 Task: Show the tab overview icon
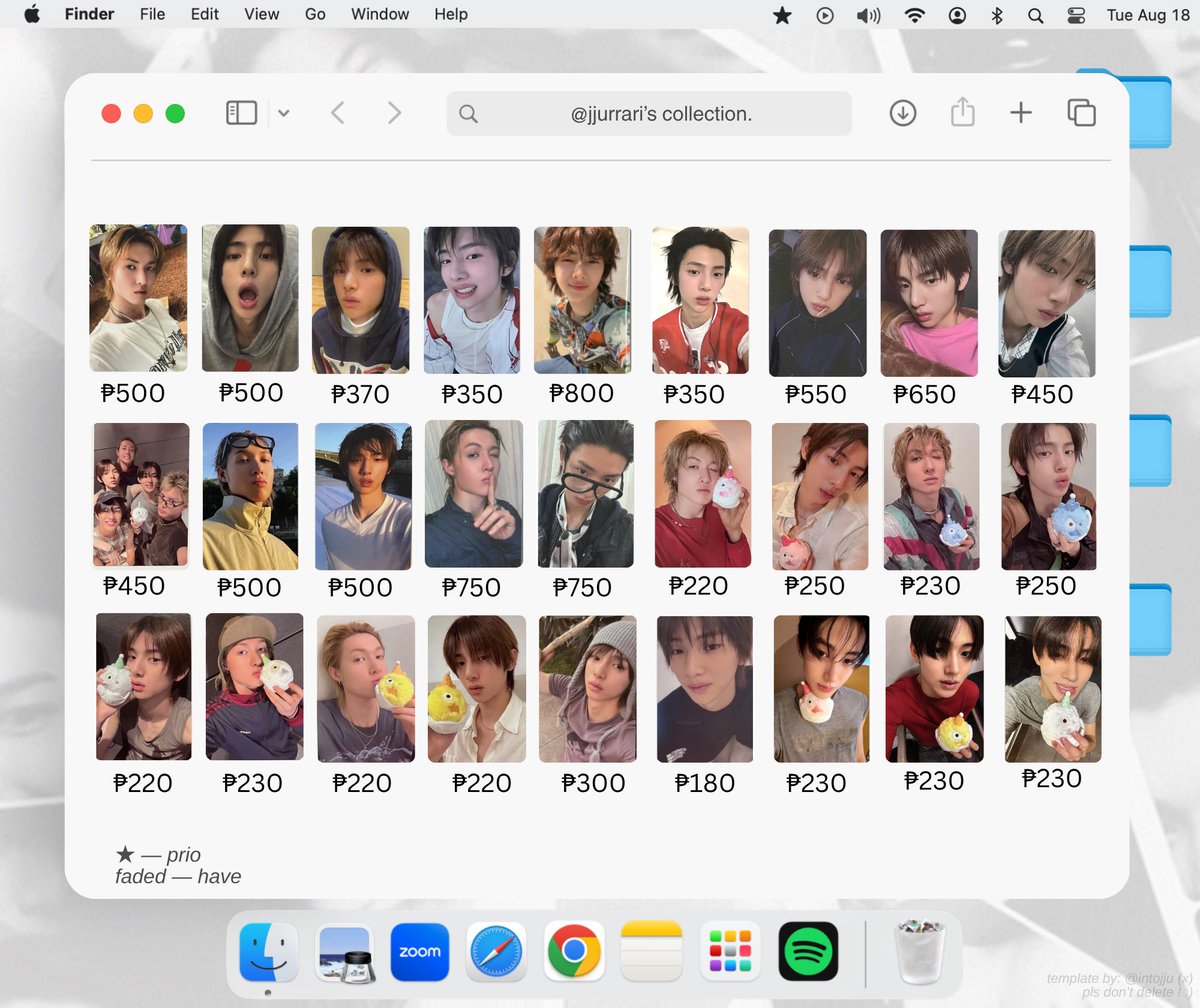click(1081, 113)
